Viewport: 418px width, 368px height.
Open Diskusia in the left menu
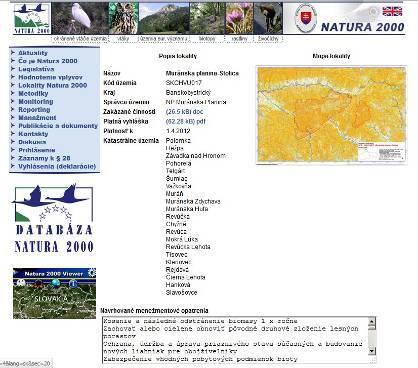click(x=32, y=142)
